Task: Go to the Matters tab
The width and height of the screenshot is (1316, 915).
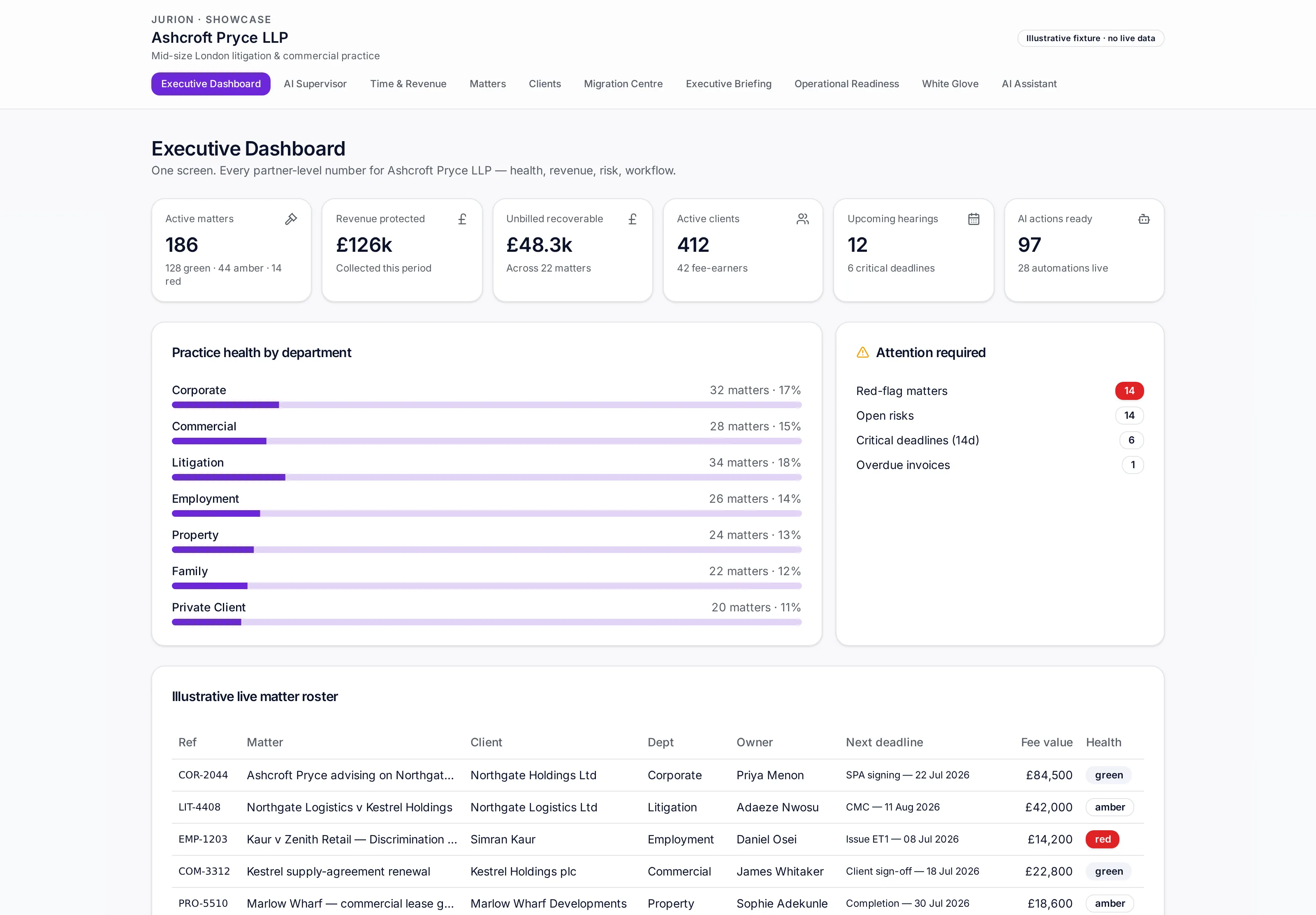Action: tap(488, 84)
